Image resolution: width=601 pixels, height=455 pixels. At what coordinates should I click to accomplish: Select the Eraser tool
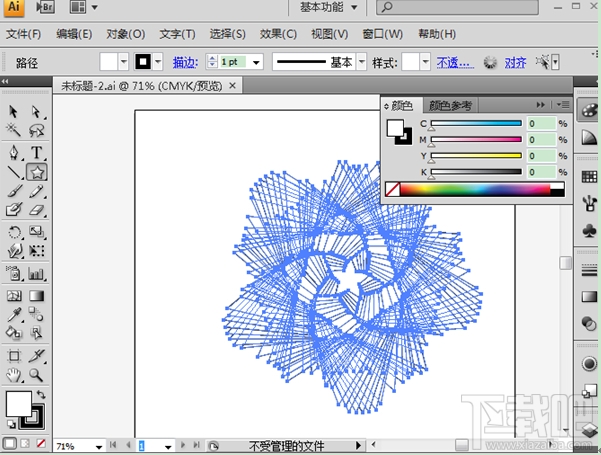pyautogui.click(x=36, y=210)
